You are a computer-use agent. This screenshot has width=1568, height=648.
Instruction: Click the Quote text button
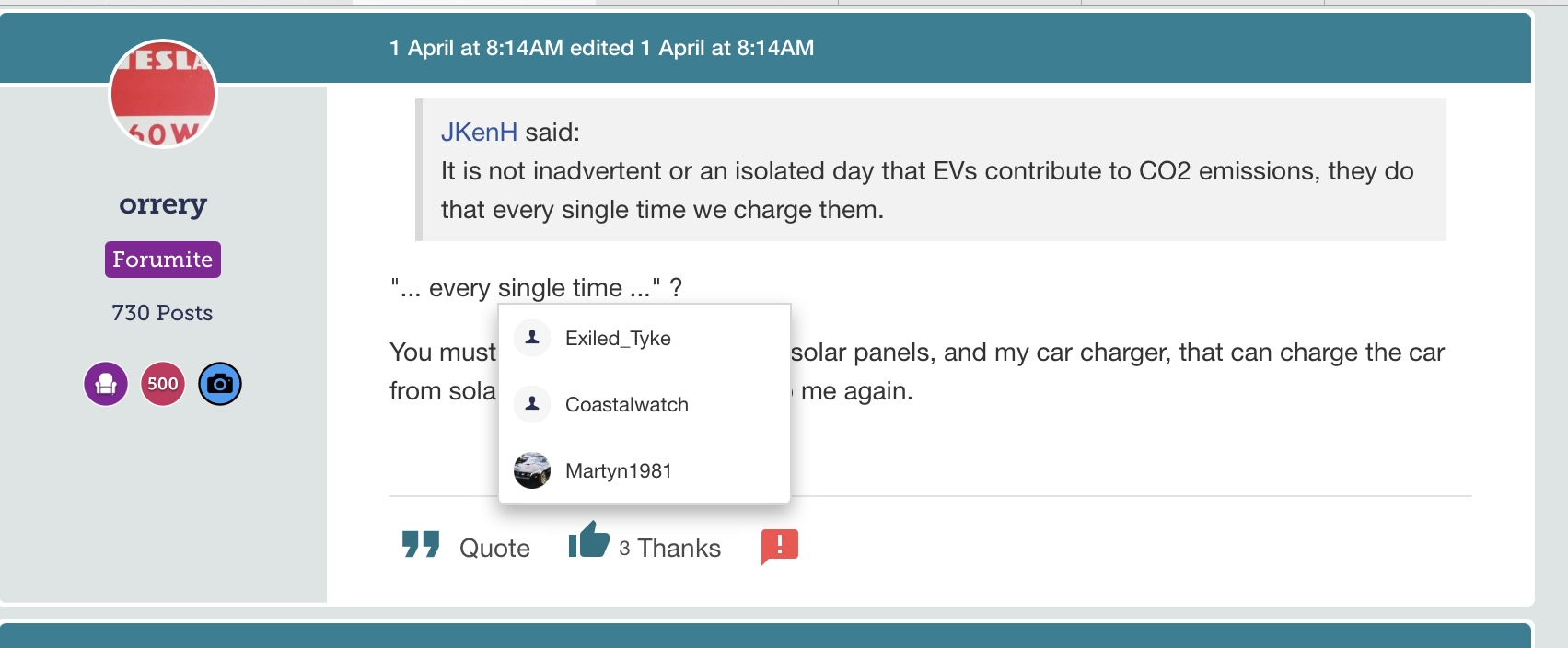494,549
